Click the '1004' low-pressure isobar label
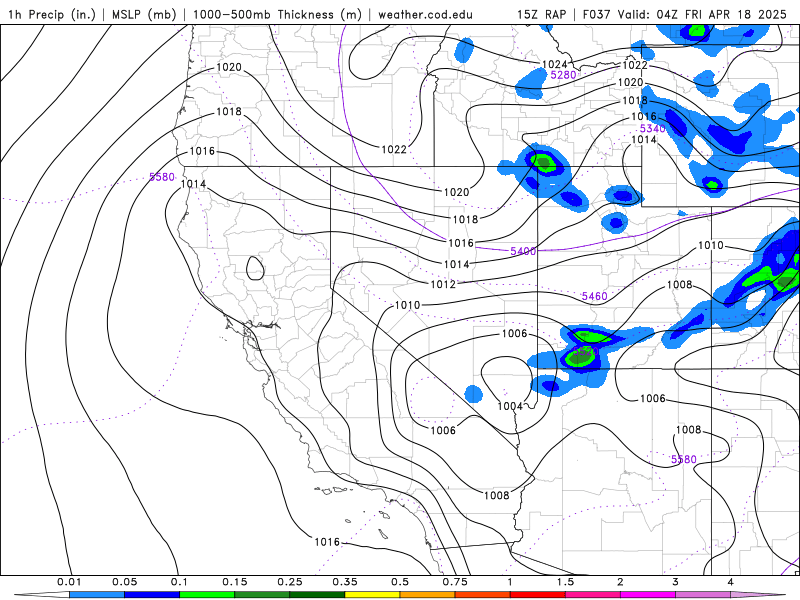 510,406
